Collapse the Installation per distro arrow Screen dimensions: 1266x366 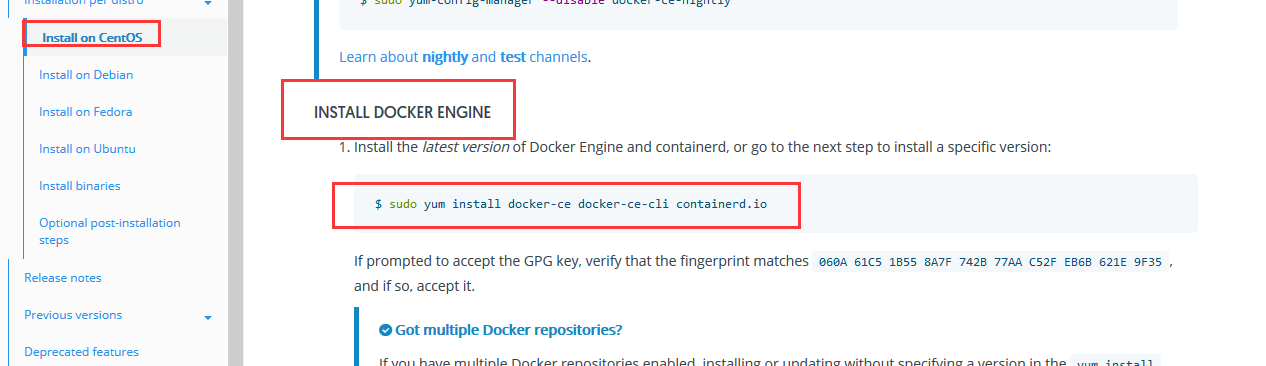208,4
